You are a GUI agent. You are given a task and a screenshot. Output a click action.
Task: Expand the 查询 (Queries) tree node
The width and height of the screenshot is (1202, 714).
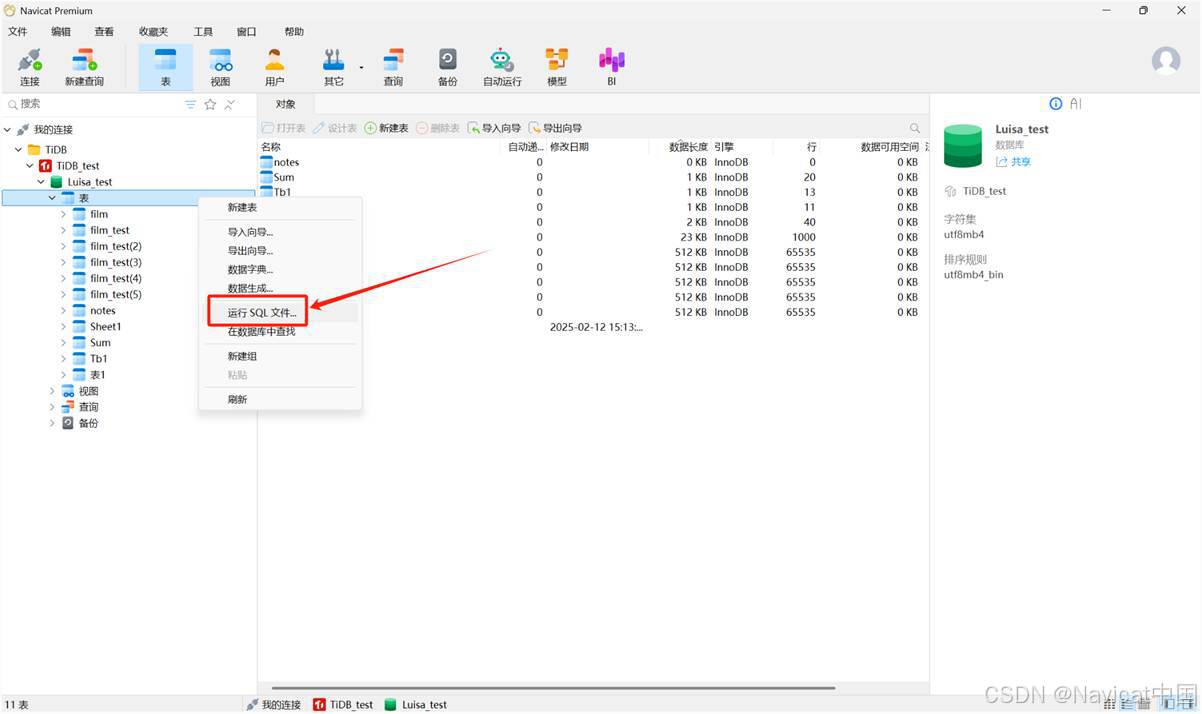click(52, 407)
